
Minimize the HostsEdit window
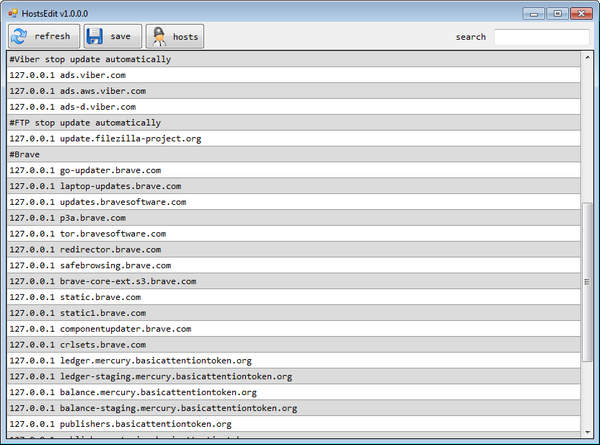click(x=534, y=14)
